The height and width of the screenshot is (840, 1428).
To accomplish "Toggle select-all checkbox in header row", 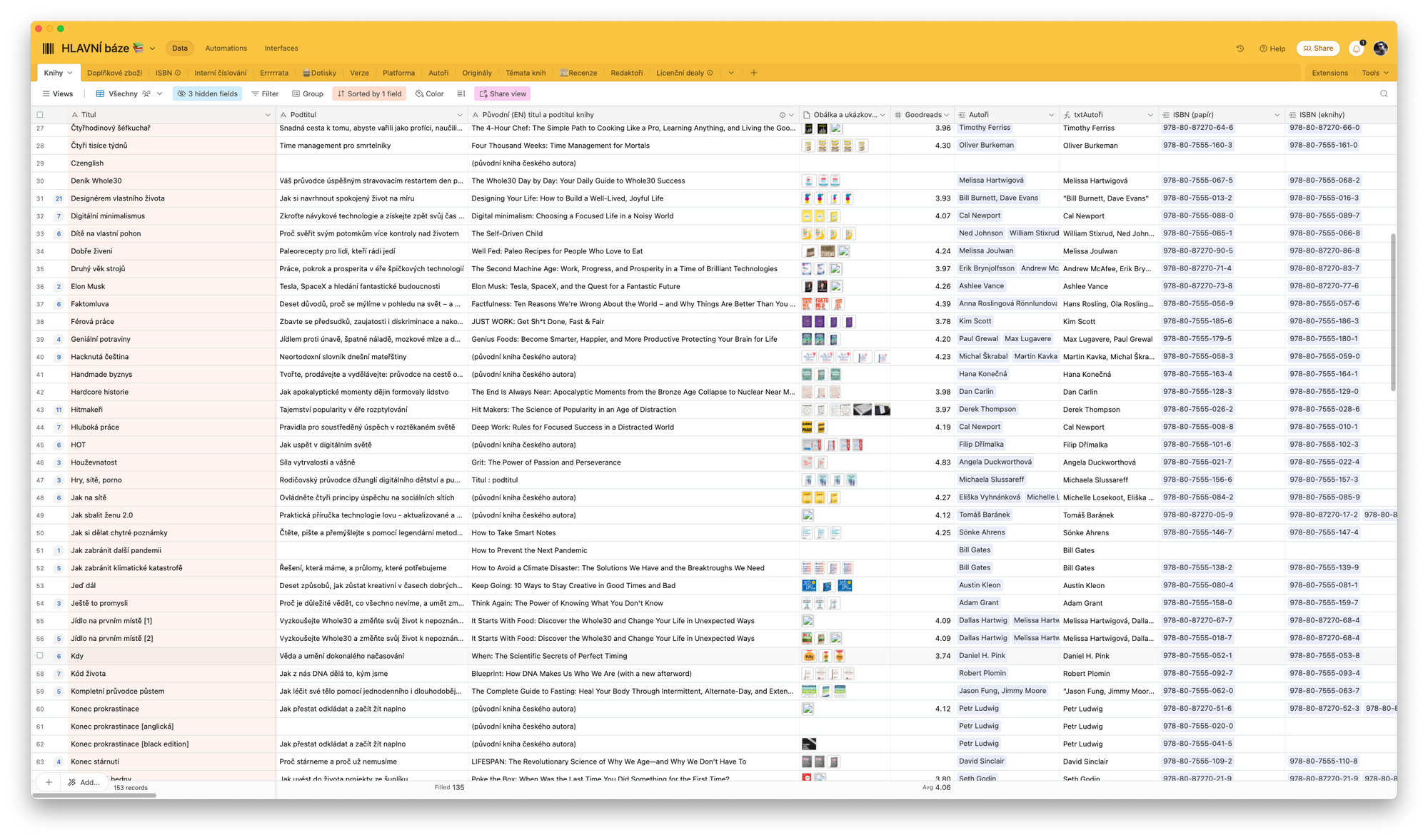I will point(40,115).
